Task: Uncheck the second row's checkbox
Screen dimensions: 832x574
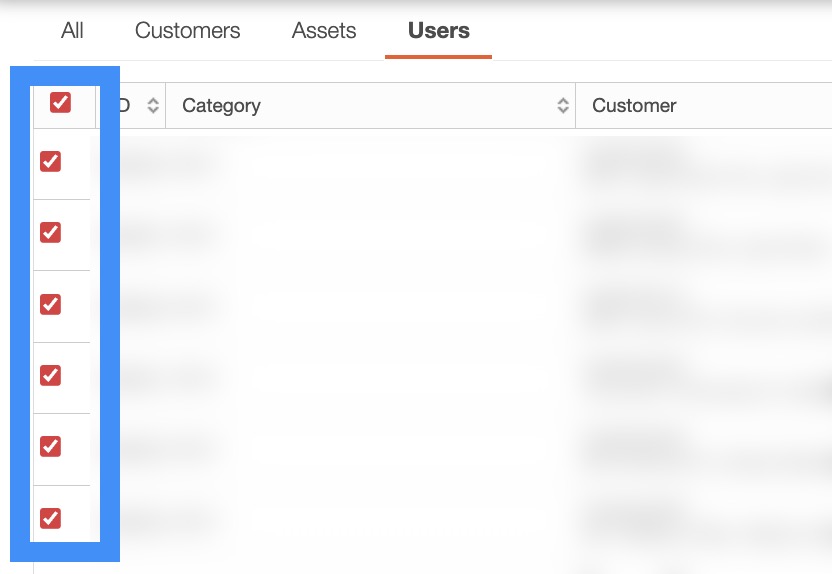Action: [50, 233]
